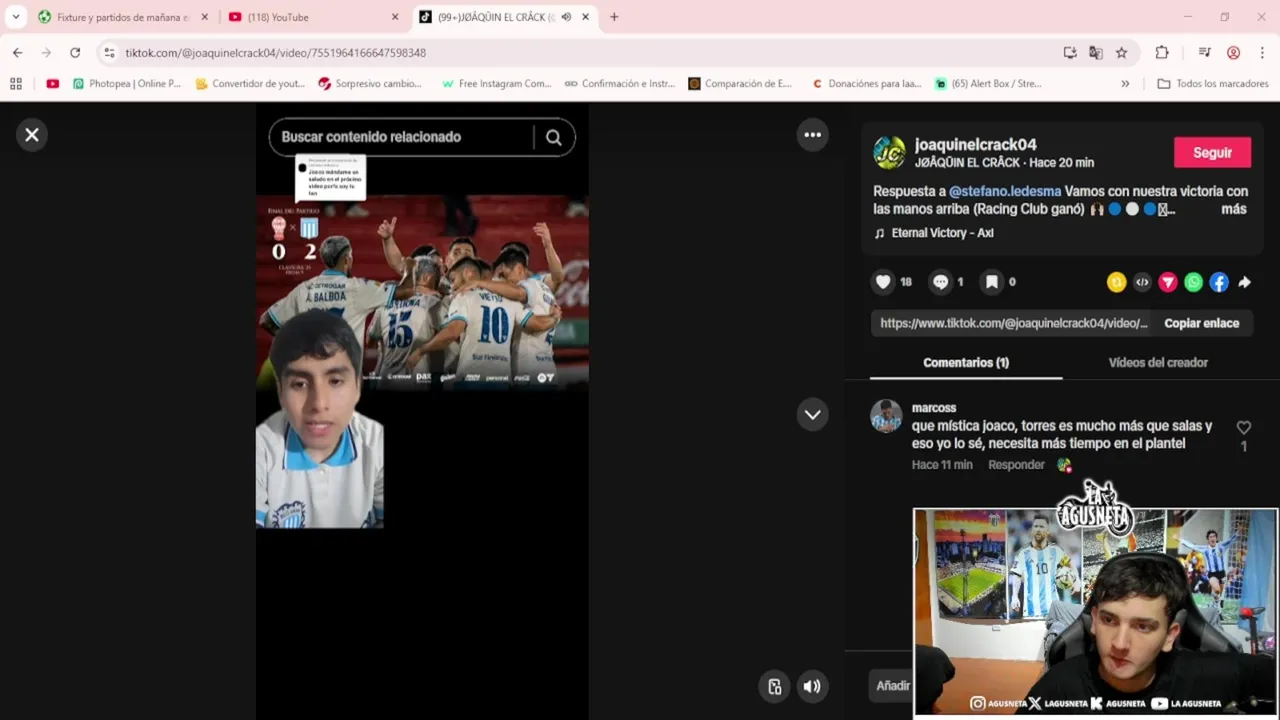This screenshot has height=720, width=1280.
Task: Close the TikTok browser tab
Action: tap(586, 17)
